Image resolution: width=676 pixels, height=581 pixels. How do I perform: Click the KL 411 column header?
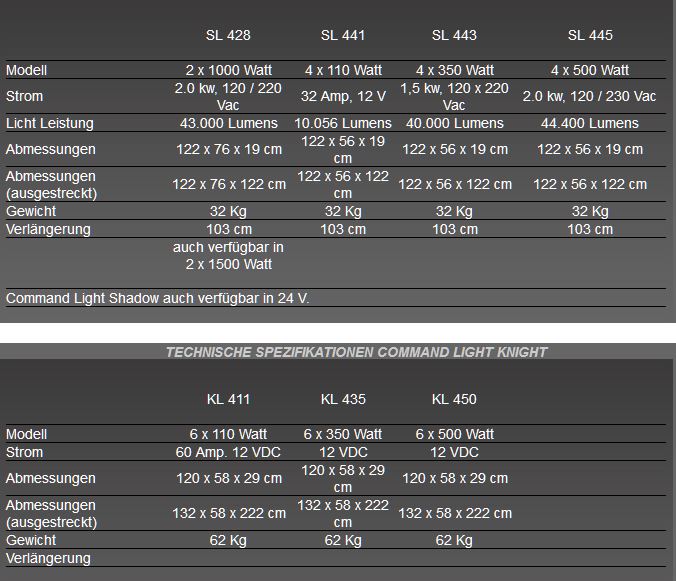click(228, 399)
